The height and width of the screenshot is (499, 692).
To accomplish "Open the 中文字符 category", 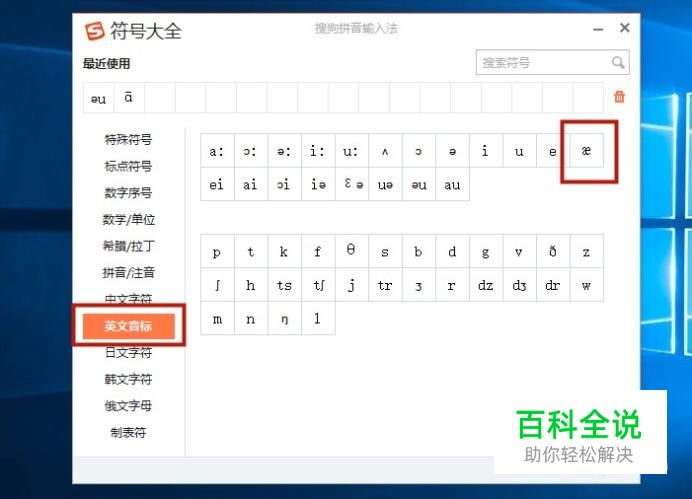I will [x=128, y=299].
